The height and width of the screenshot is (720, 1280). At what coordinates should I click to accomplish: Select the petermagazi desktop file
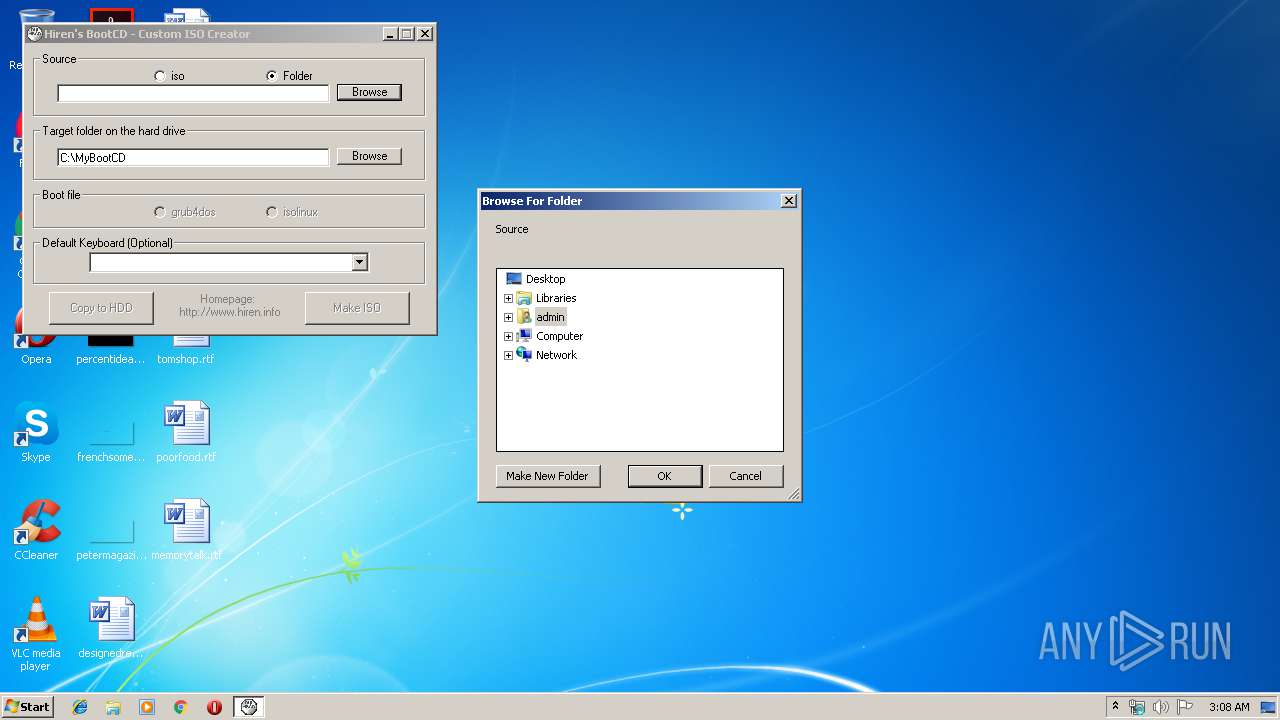coord(111,530)
